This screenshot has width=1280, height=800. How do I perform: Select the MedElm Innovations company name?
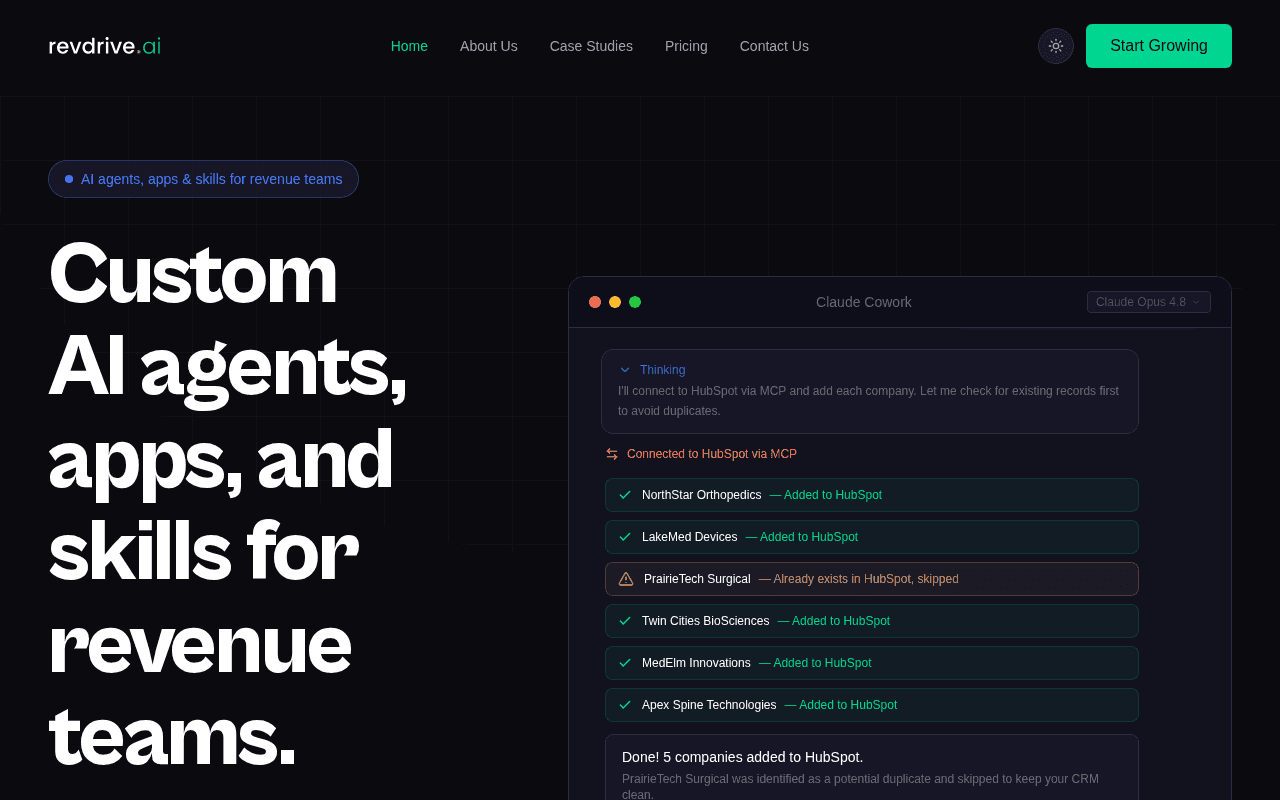tap(696, 663)
